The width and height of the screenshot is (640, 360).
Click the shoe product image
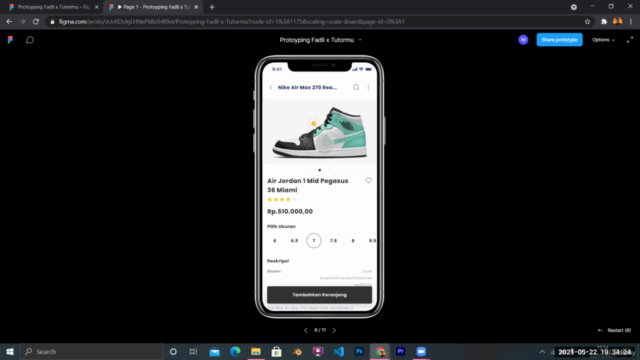(320, 132)
